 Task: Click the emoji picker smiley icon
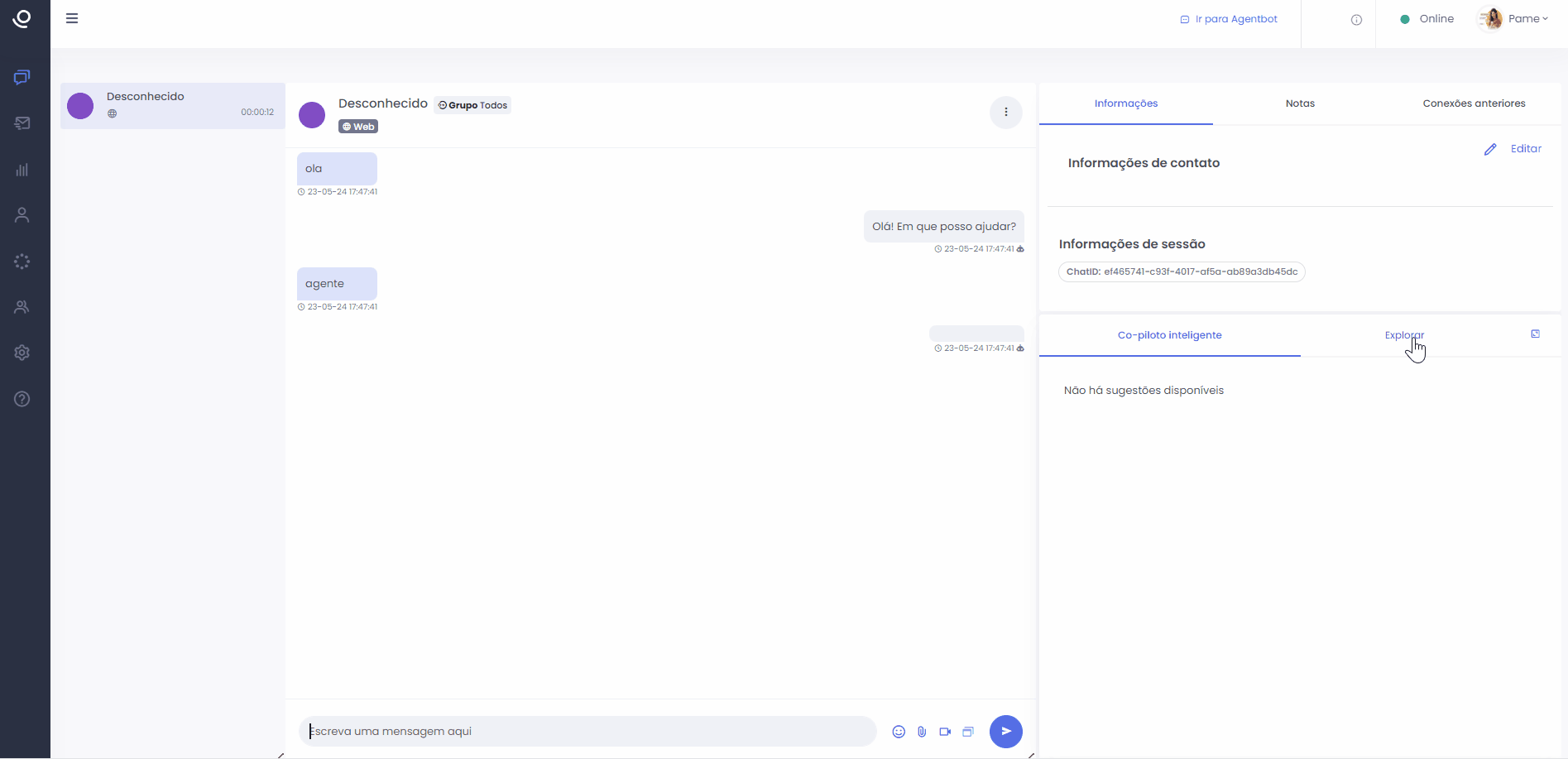pyautogui.click(x=899, y=732)
